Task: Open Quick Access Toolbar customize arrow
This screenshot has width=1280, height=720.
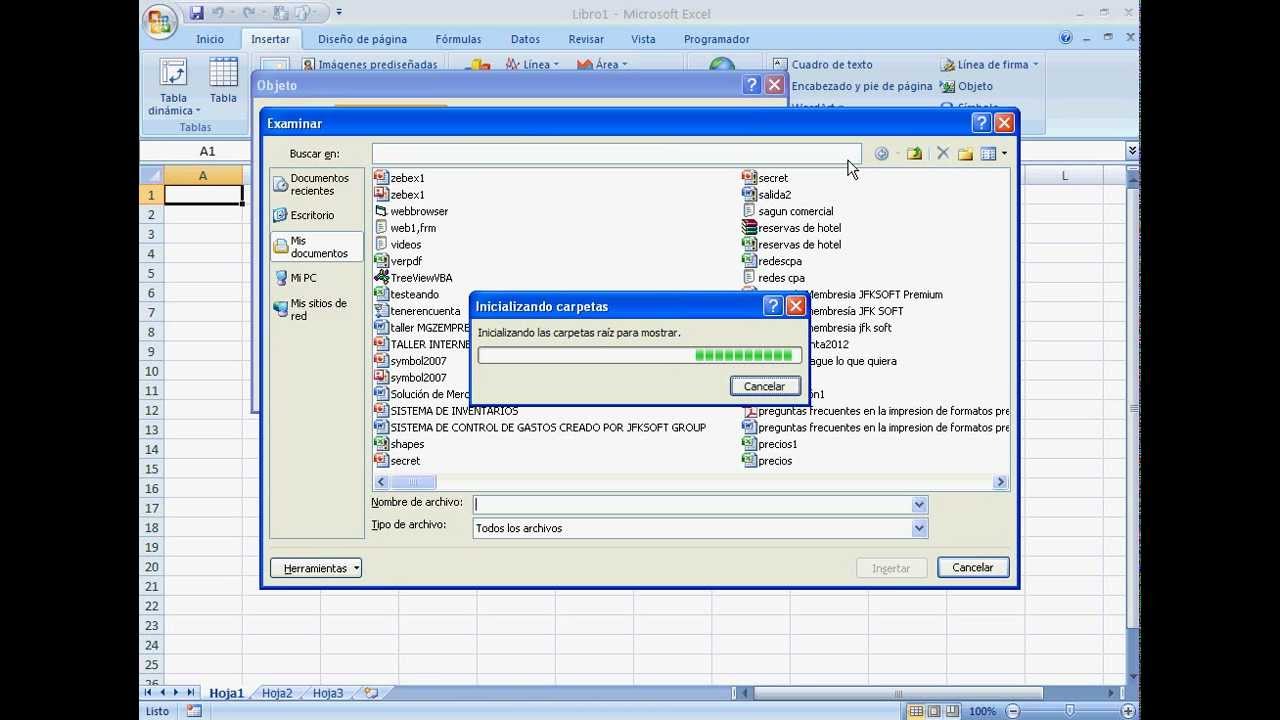Action: pyautogui.click(x=339, y=13)
